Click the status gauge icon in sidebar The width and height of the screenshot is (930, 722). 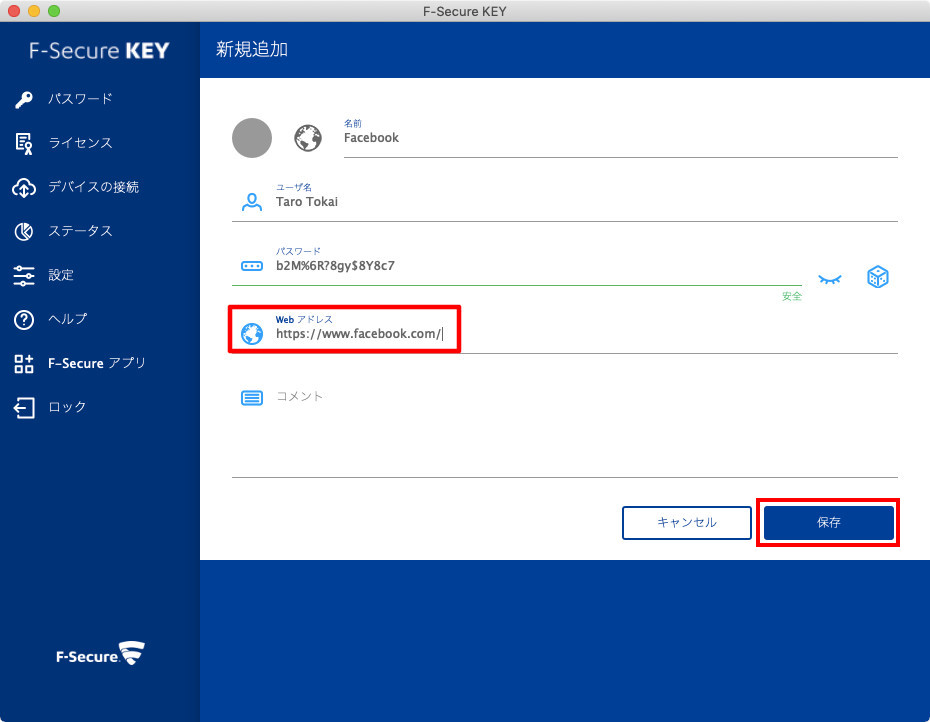(x=24, y=231)
